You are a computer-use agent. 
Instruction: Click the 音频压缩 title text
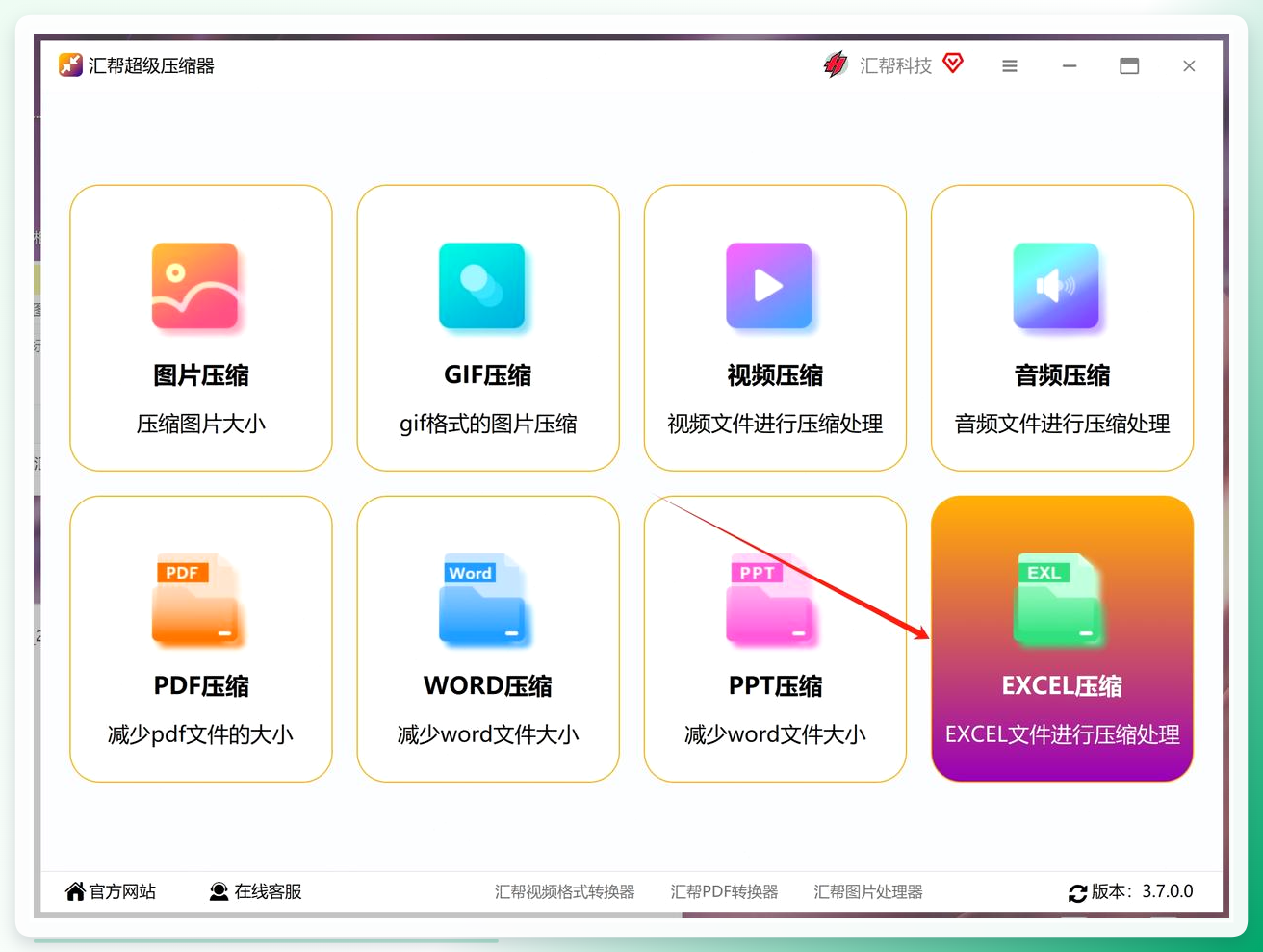pos(1062,375)
